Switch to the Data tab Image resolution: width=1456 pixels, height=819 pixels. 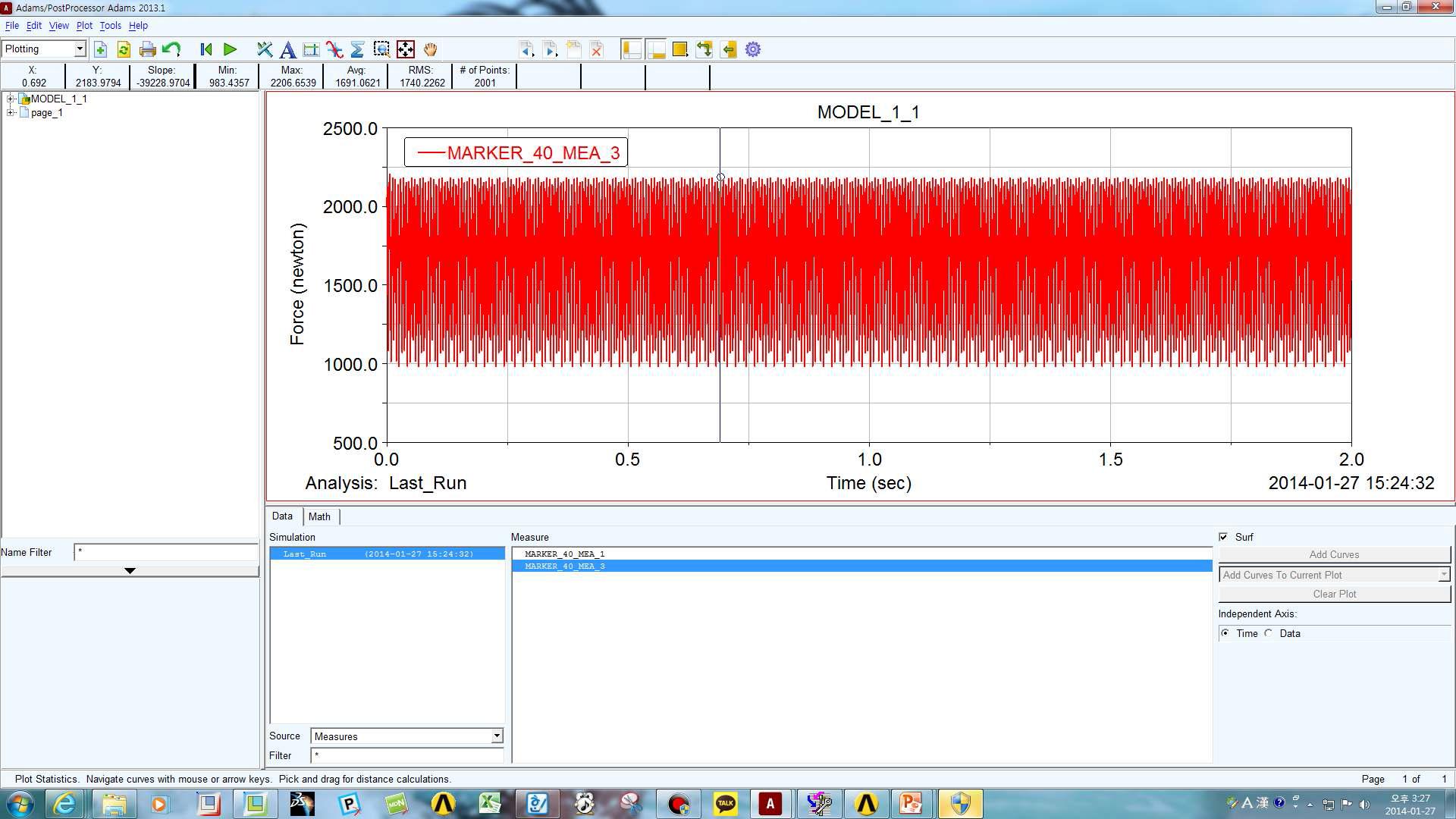point(283,516)
